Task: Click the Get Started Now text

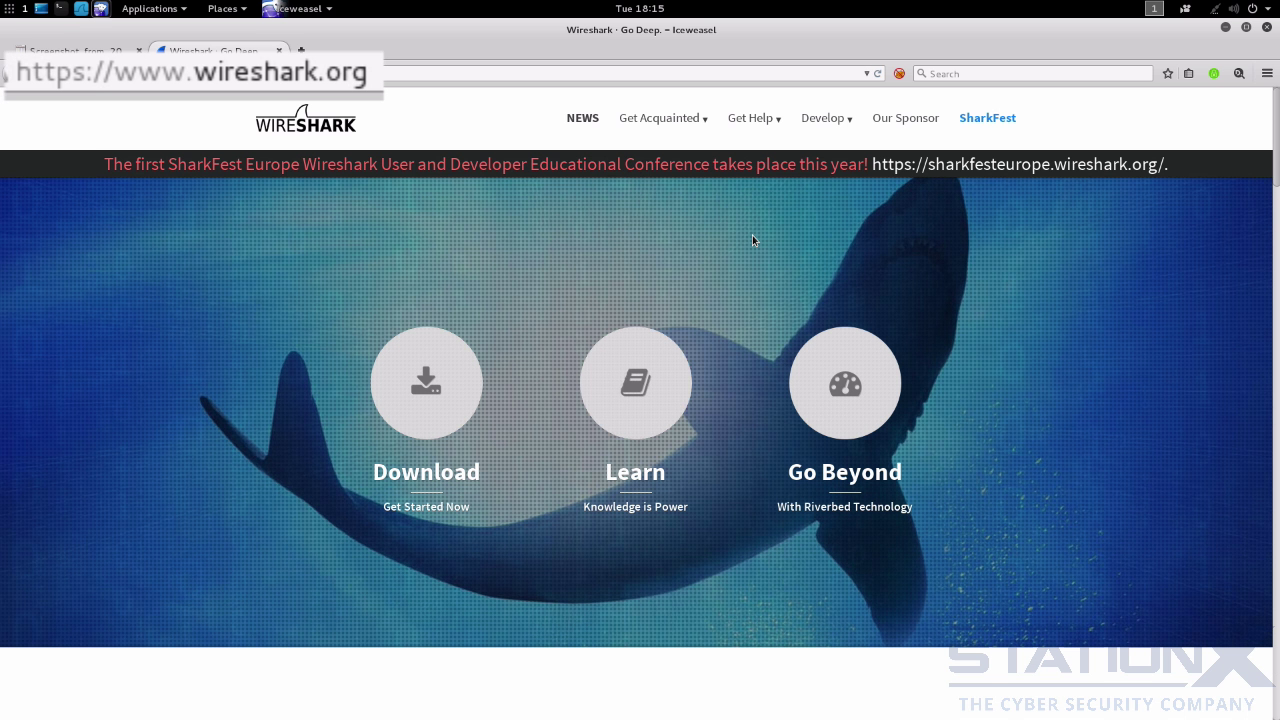Action: (426, 507)
